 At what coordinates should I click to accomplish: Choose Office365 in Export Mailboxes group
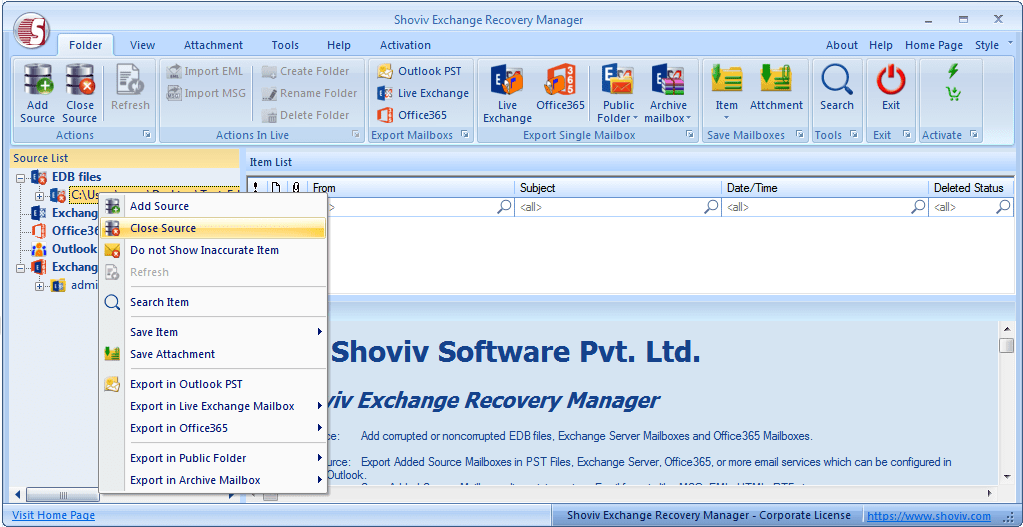point(412,115)
